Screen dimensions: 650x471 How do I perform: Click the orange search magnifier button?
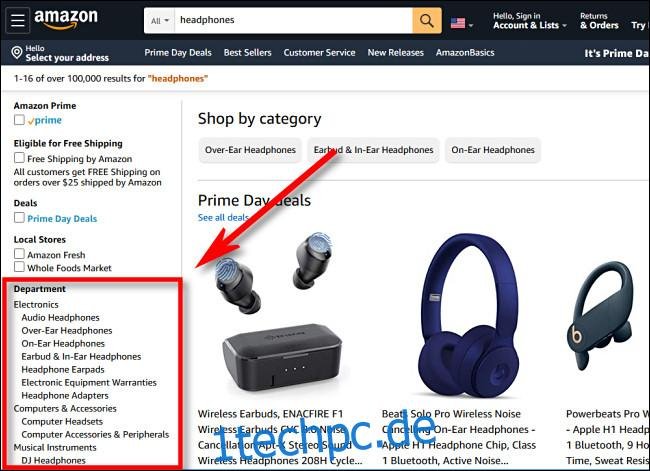tap(427, 20)
